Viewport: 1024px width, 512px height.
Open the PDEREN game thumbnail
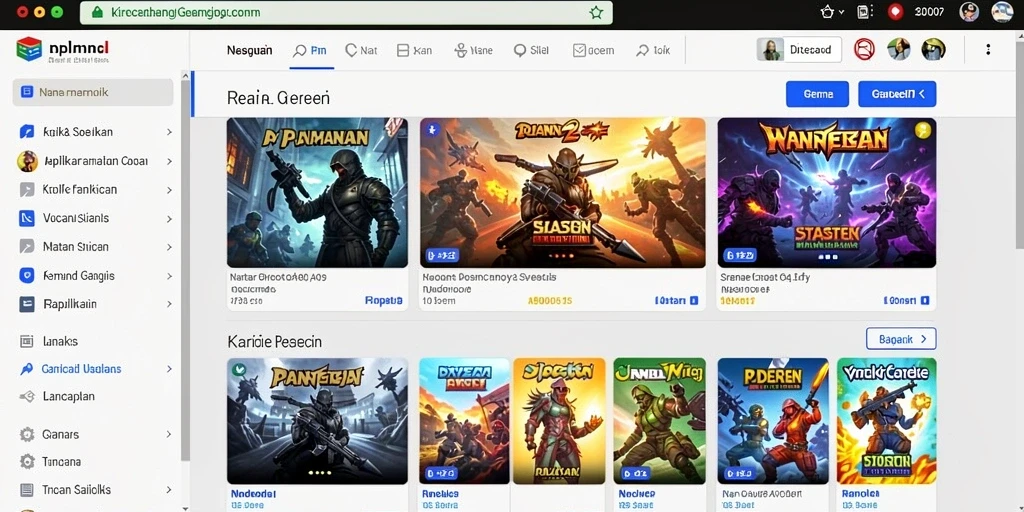[773, 421]
